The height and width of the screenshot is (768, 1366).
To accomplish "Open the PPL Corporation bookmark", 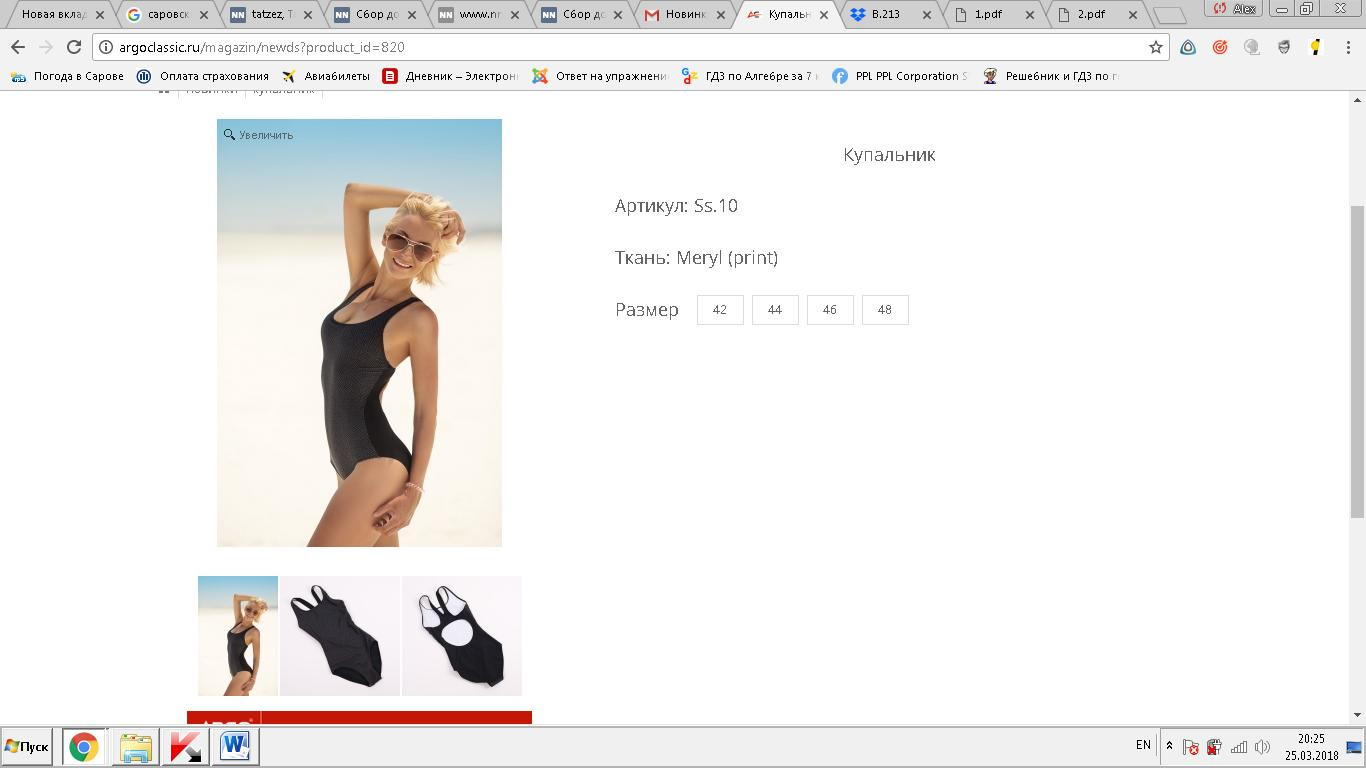I will tap(900, 76).
